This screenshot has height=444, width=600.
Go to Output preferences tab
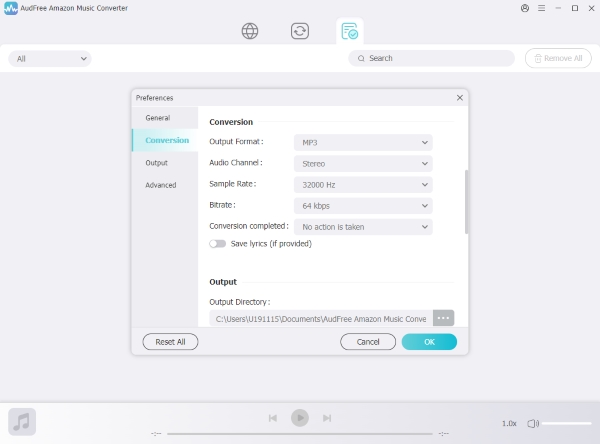[165, 163]
